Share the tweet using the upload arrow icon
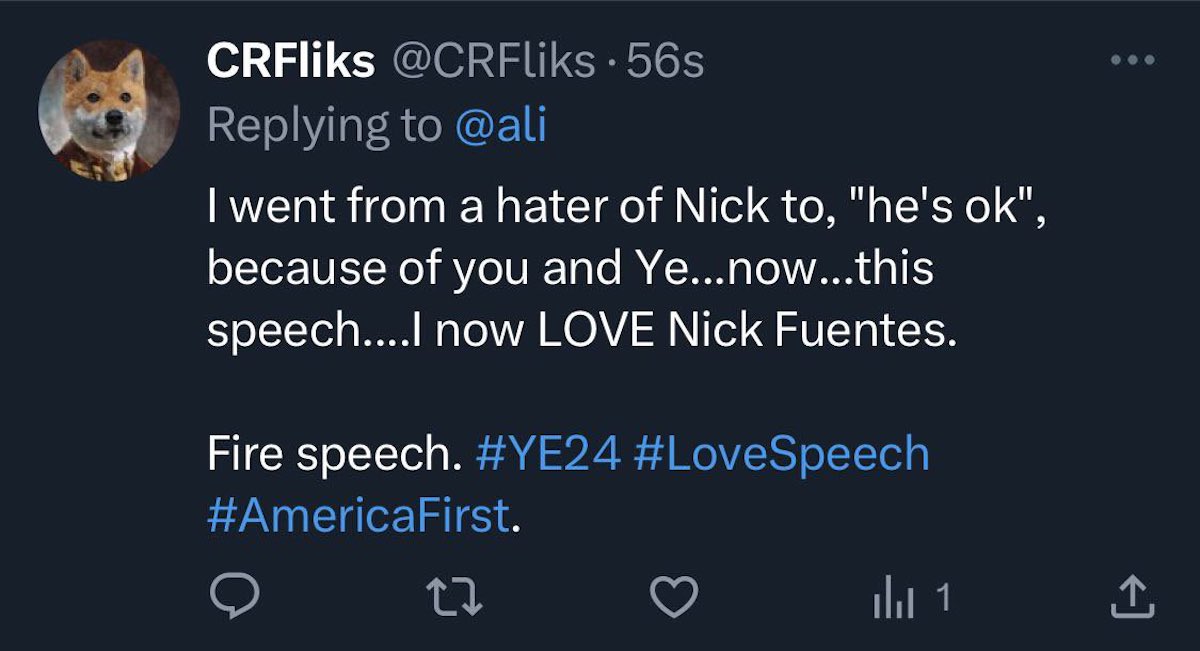1200x651 pixels. pyautogui.click(x=1133, y=598)
